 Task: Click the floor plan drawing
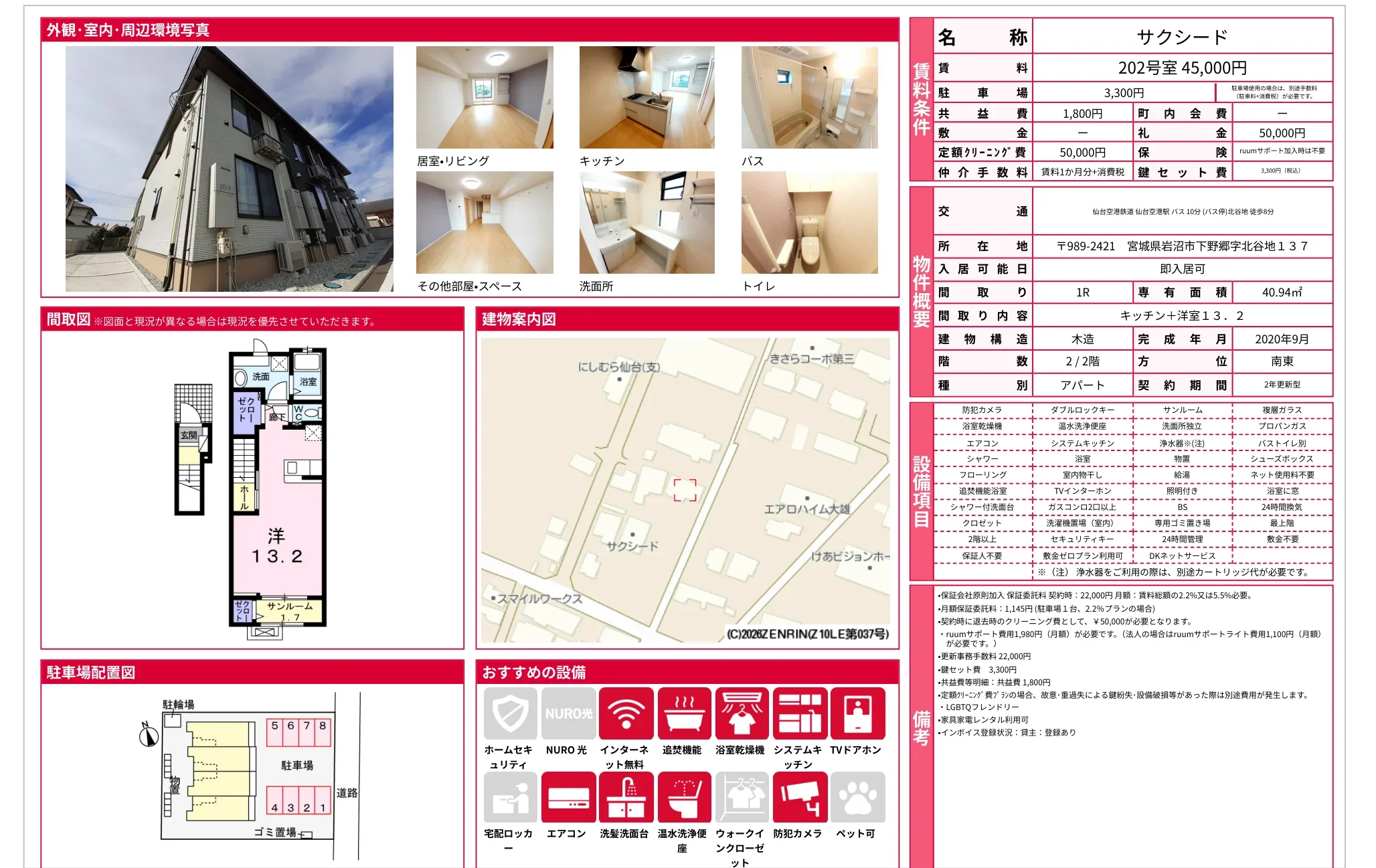(252, 490)
